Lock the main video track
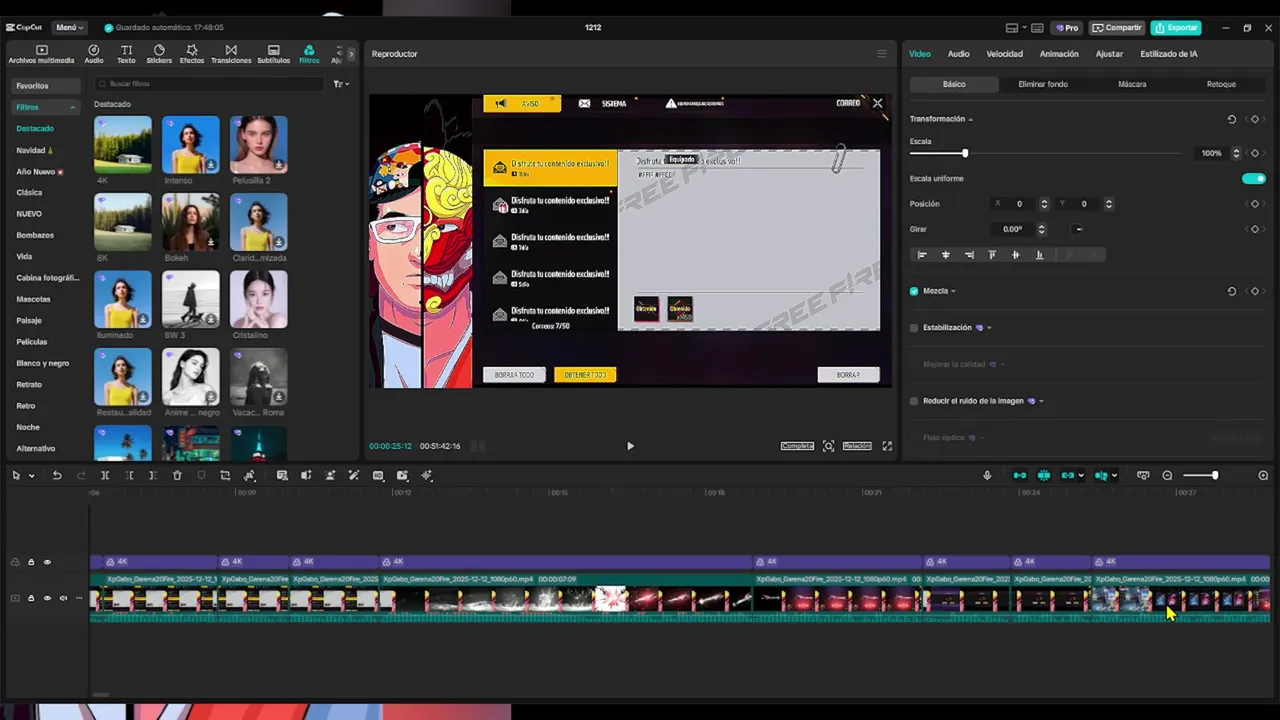 point(31,598)
